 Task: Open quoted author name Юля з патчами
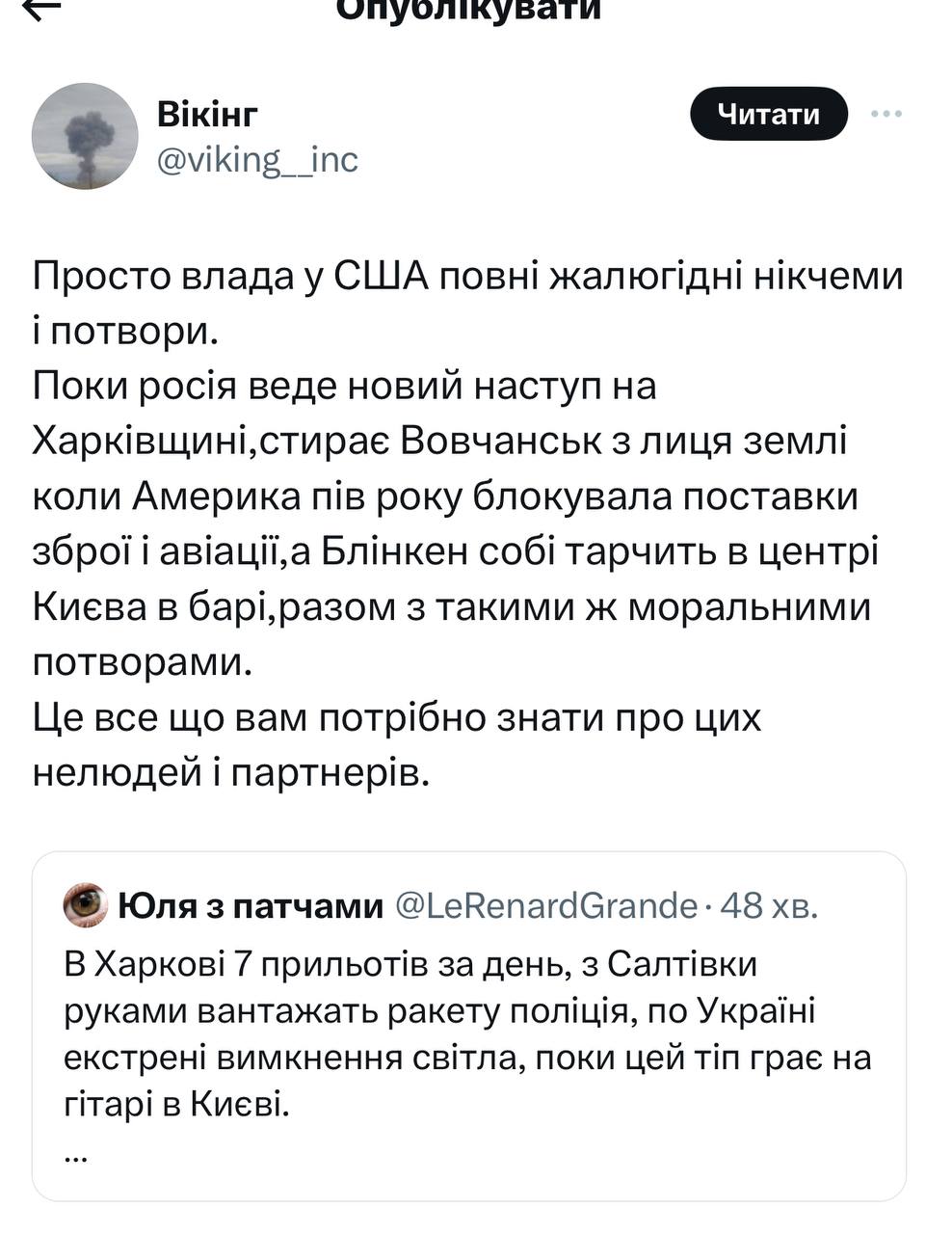[251, 905]
